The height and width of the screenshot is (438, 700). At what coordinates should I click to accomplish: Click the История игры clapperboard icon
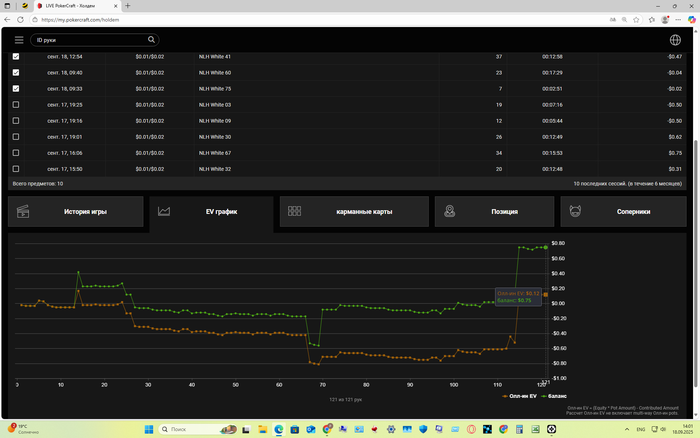coord(23,212)
